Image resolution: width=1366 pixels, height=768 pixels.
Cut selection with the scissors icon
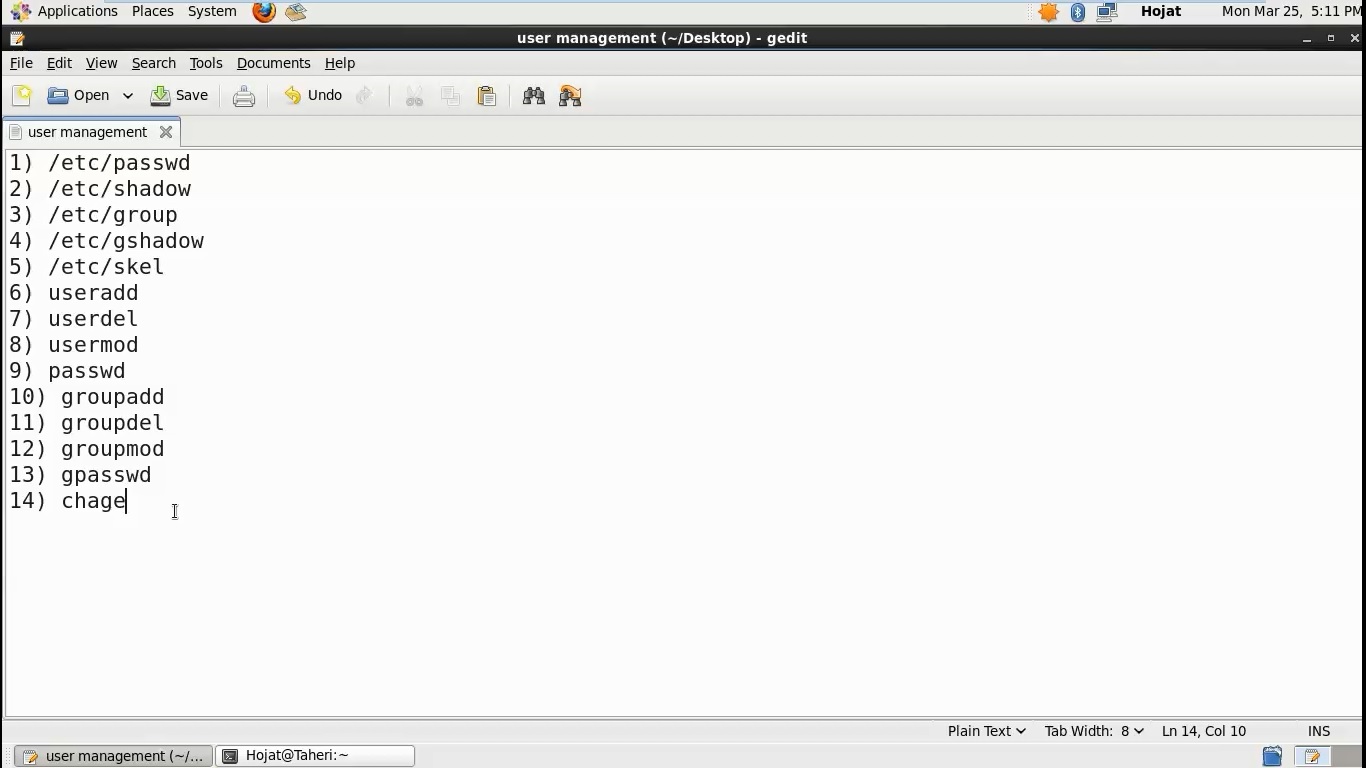(x=414, y=96)
